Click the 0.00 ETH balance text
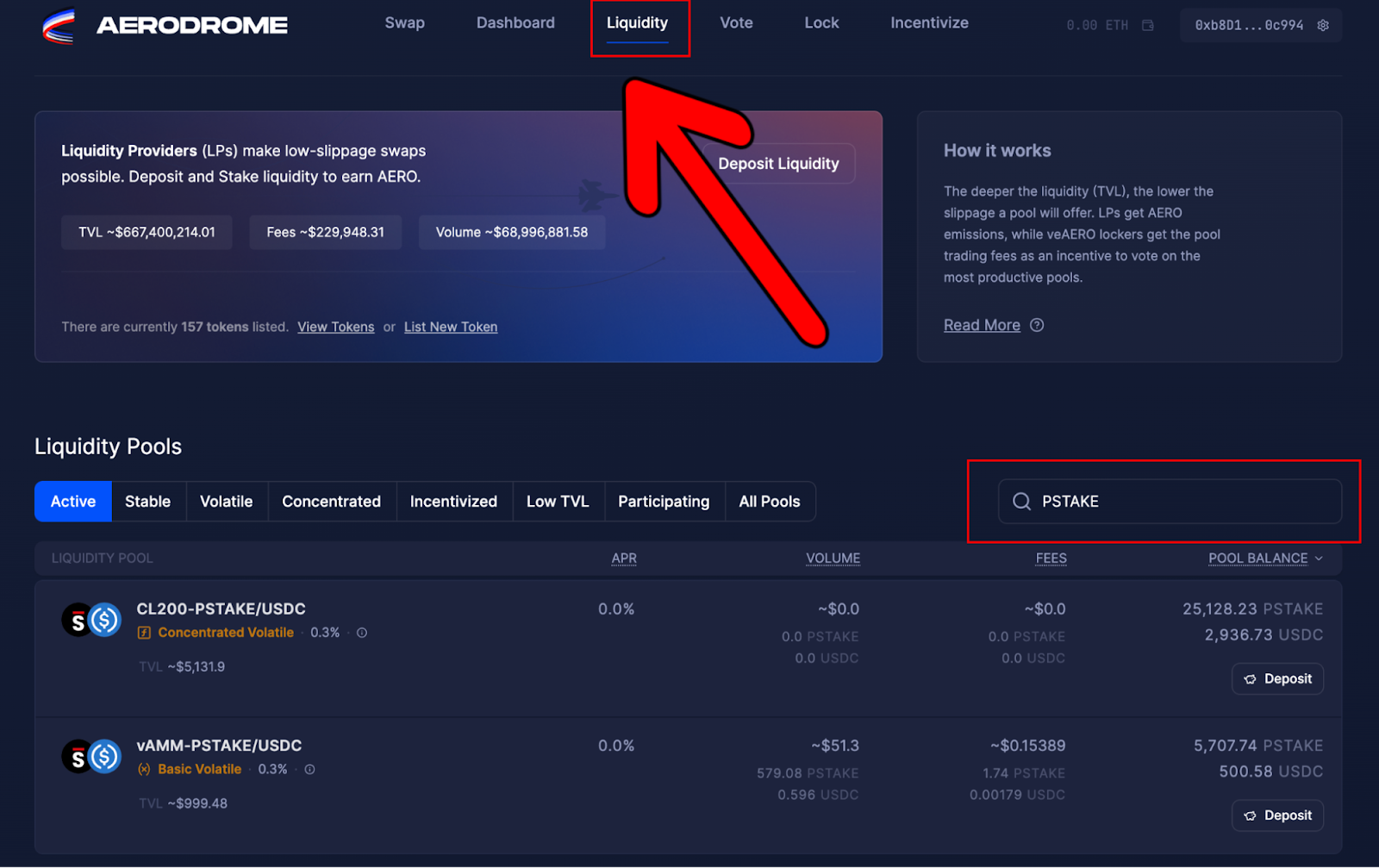The height and width of the screenshot is (868, 1379). point(1097,25)
